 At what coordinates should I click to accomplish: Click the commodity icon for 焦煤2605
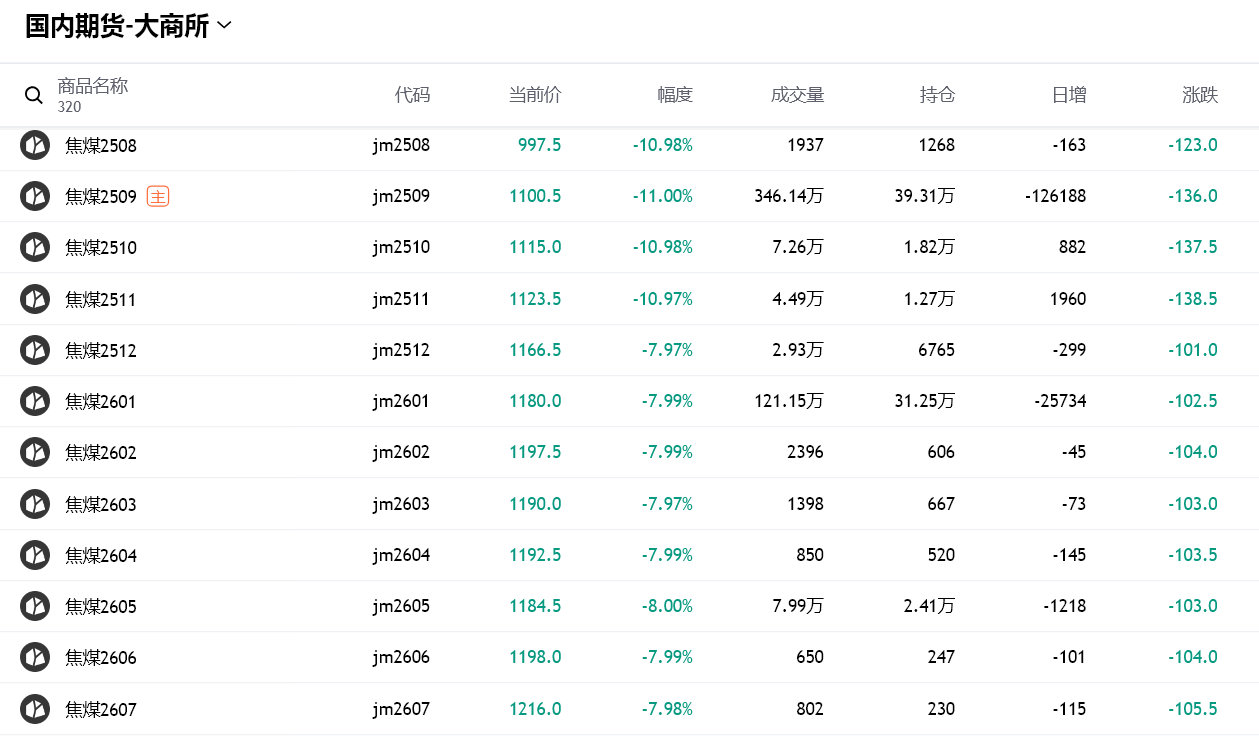(35, 606)
